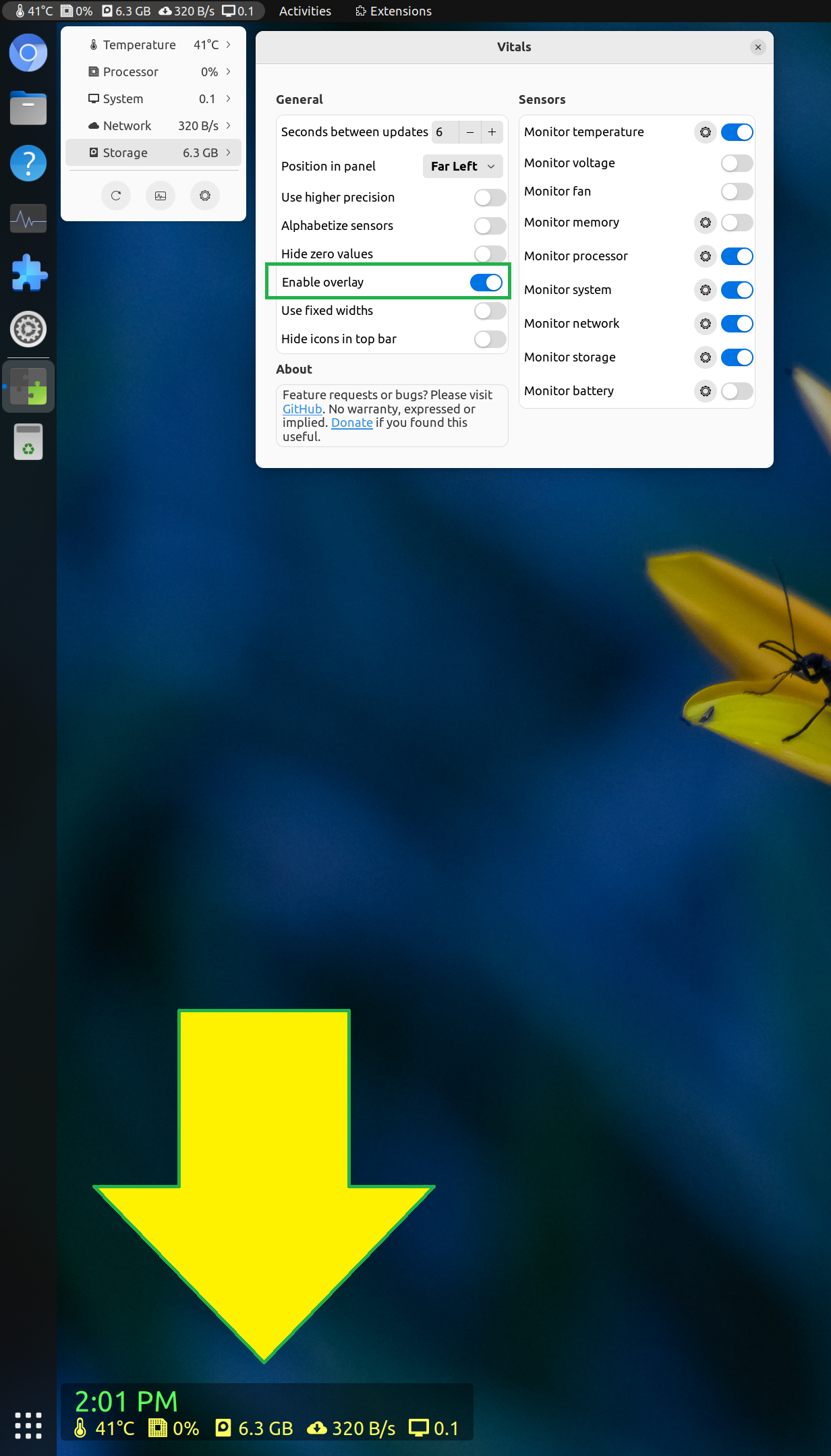Screen dimensions: 831x1456
Task: Expand the System row chevron
Action: tap(229, 98)
